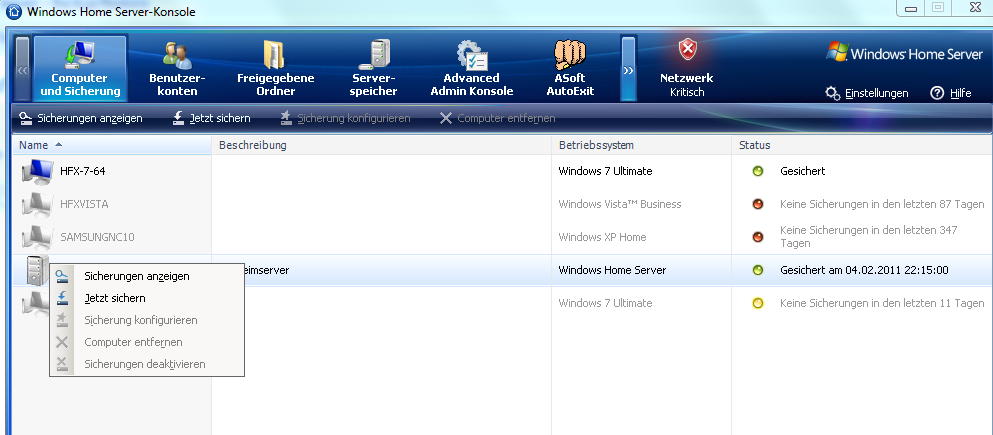Click Windows 7 Ultimate cell in HFX-7-64 row
This screenshot has width=993, height=435.
point(605,171)
